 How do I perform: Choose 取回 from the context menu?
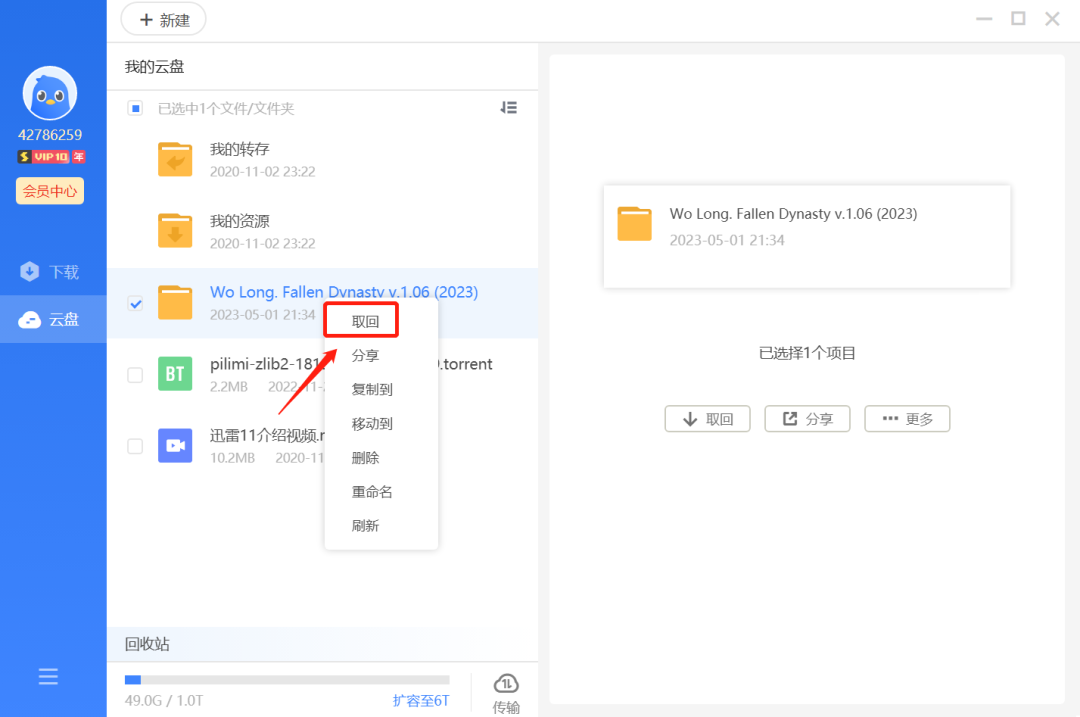(x=365, y=322)
